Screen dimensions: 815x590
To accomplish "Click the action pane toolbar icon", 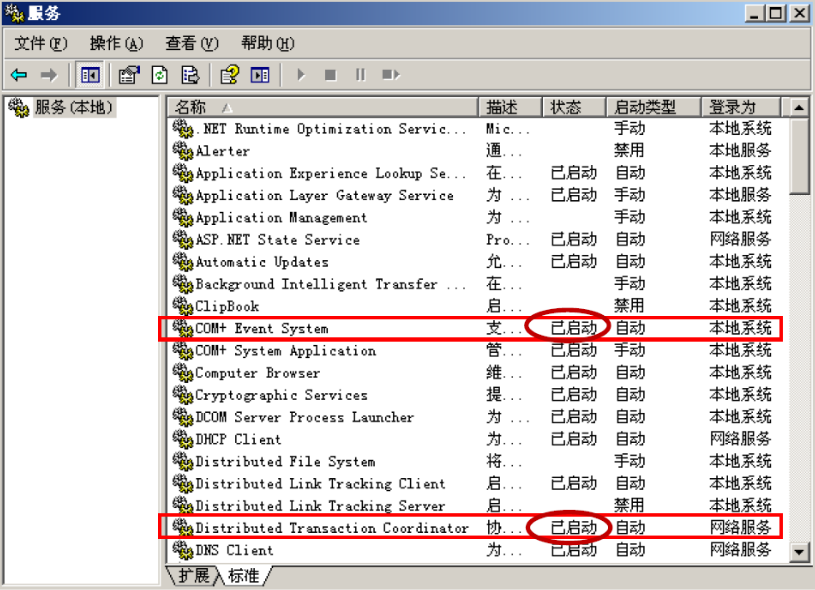I will [x=260, y=75].
